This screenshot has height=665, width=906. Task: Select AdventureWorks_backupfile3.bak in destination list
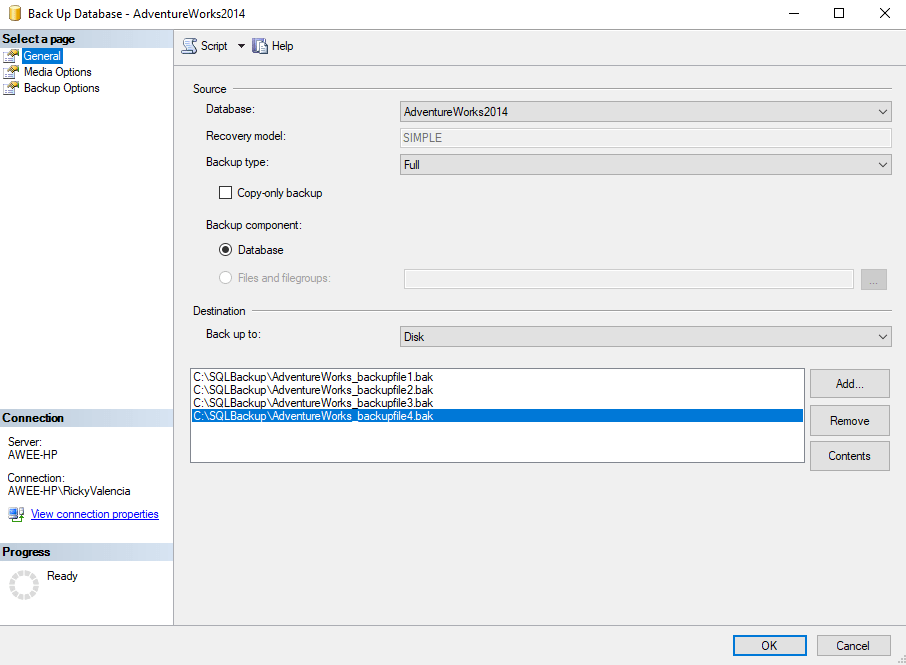(497, 403)
